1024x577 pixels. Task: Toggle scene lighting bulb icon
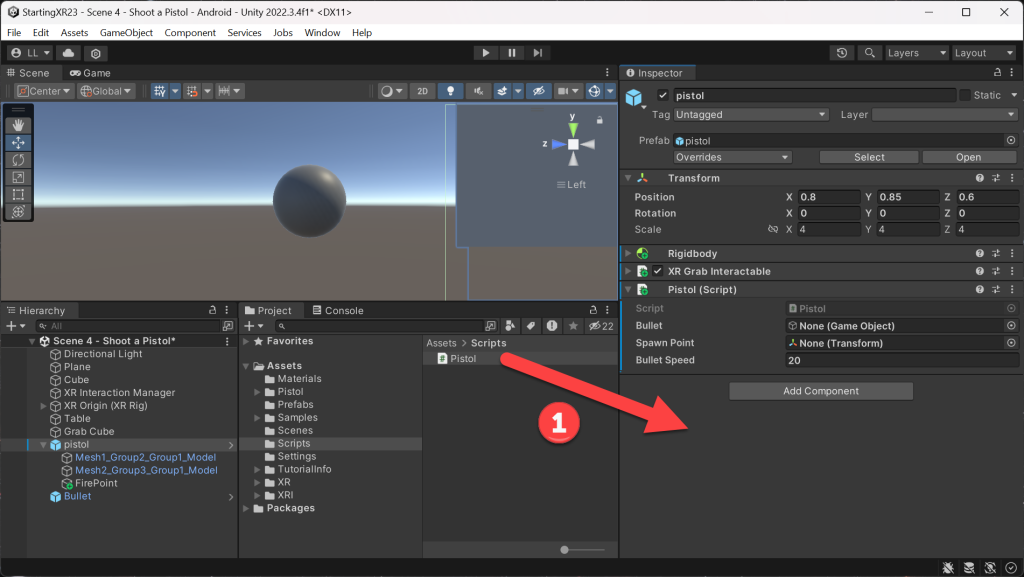[450, 91]
